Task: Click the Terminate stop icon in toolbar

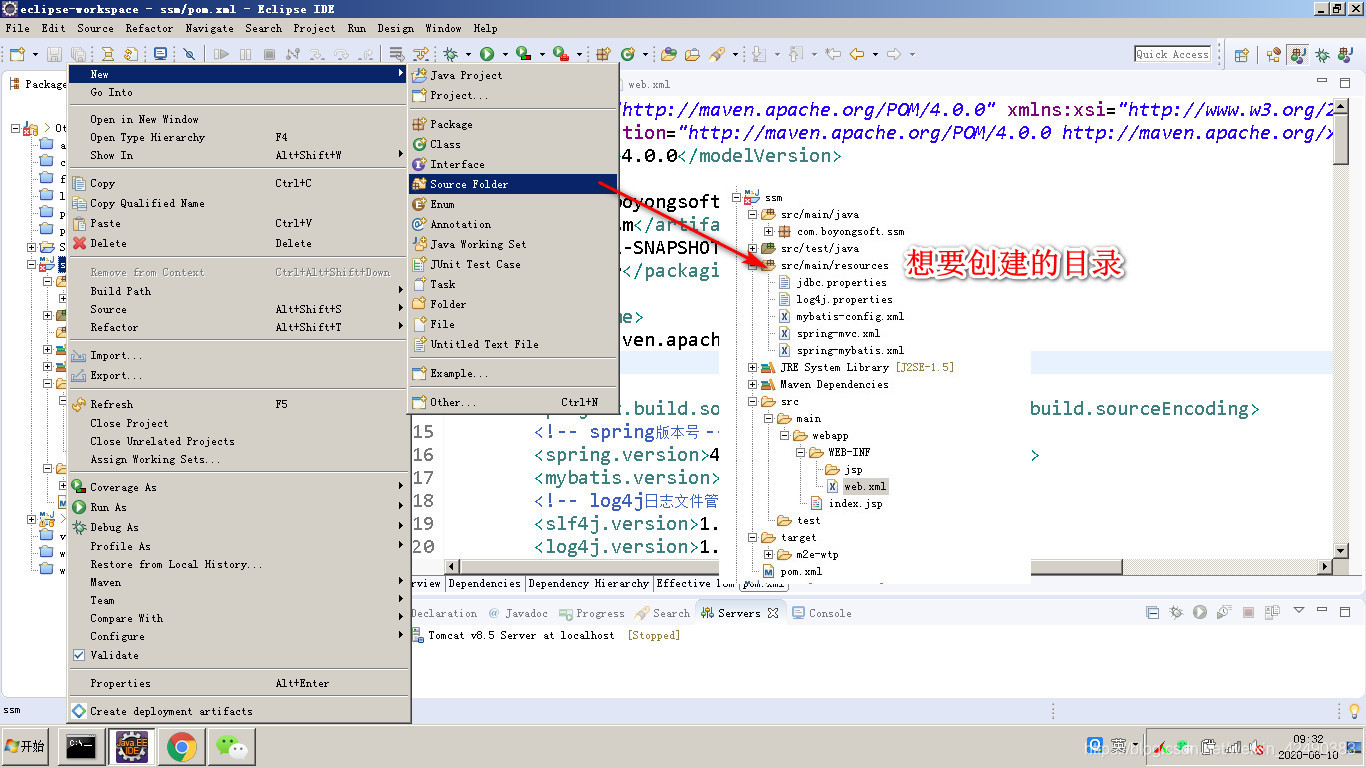Action: [x=269, y=54]
